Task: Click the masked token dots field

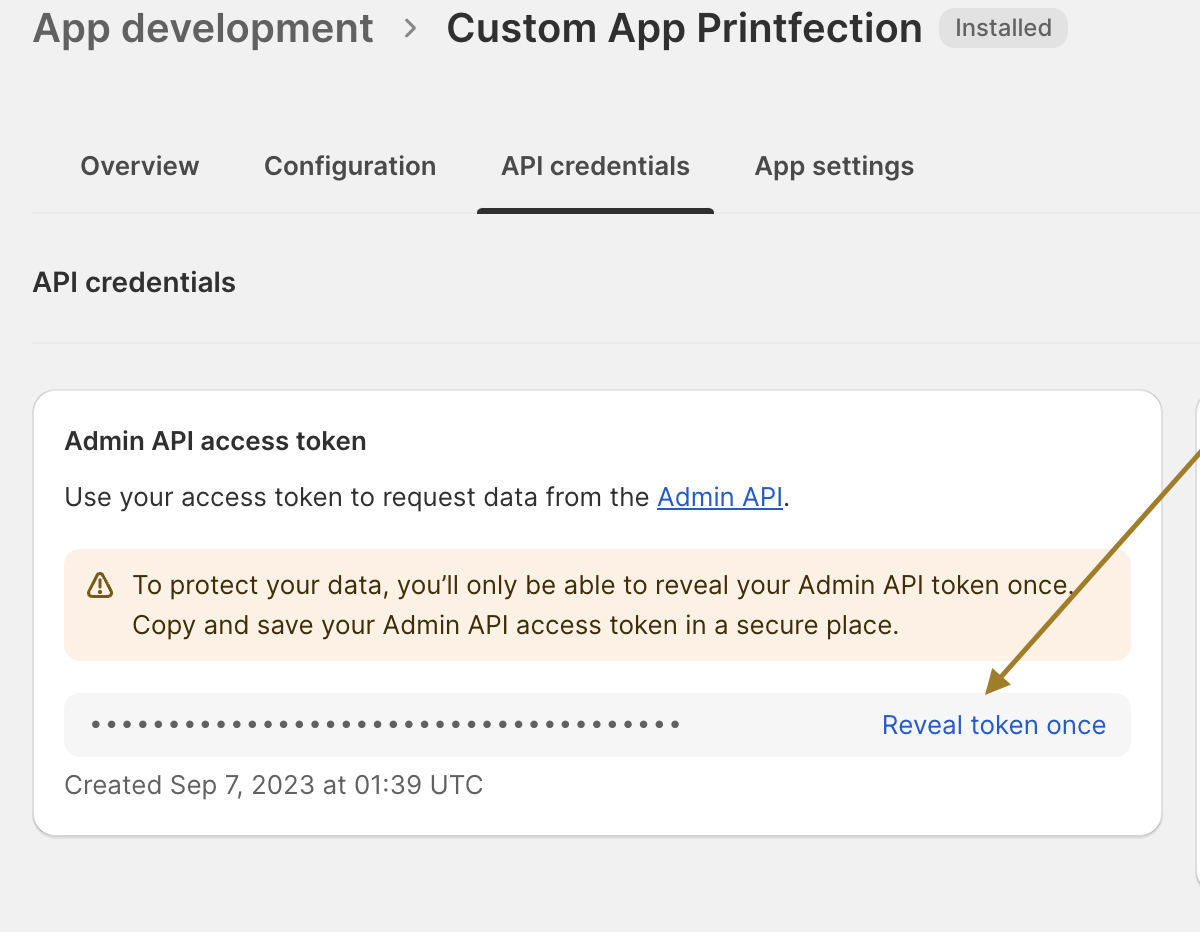Action: pos(386,725)
